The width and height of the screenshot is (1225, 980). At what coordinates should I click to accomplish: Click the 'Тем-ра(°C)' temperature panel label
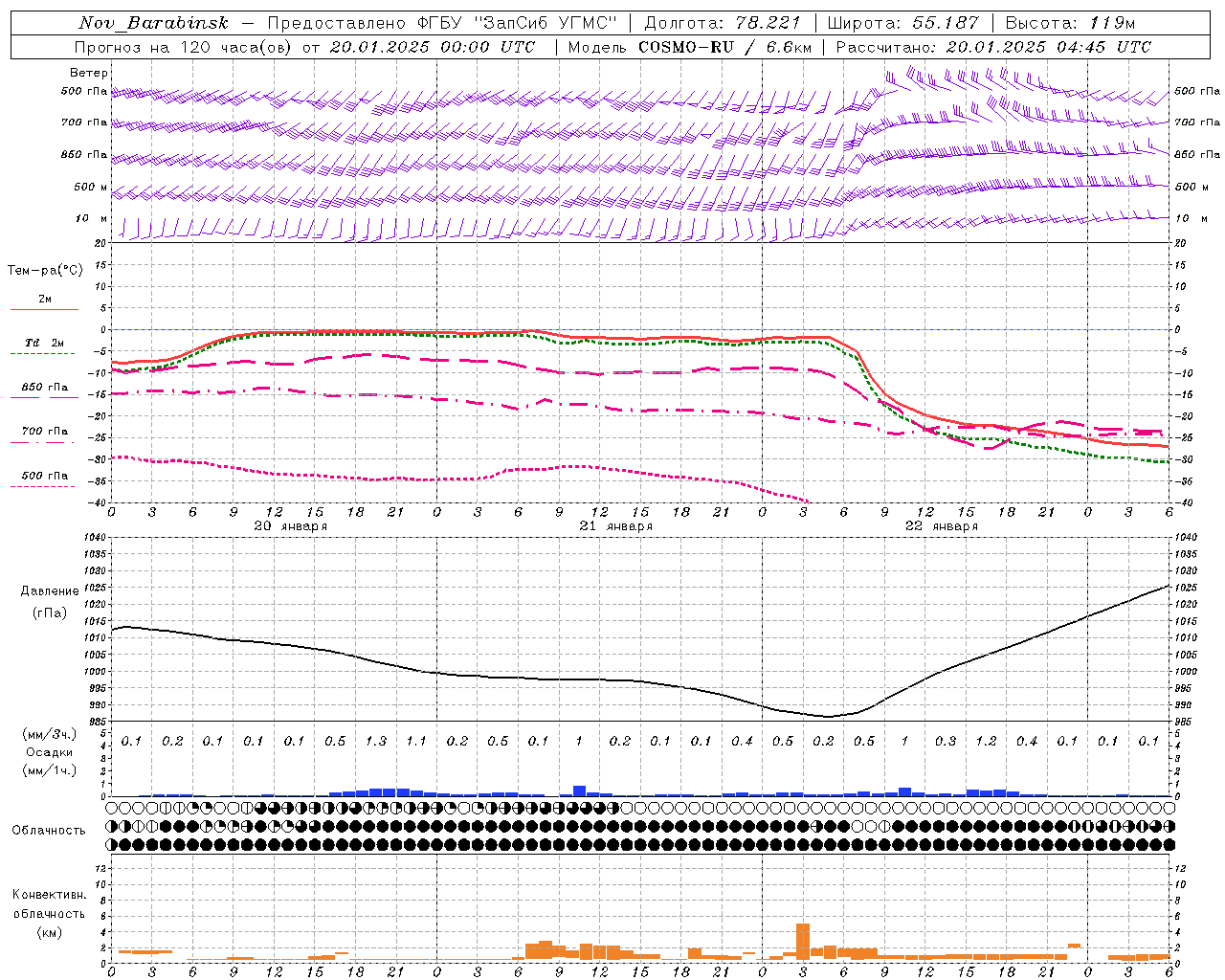pos(45,271)
